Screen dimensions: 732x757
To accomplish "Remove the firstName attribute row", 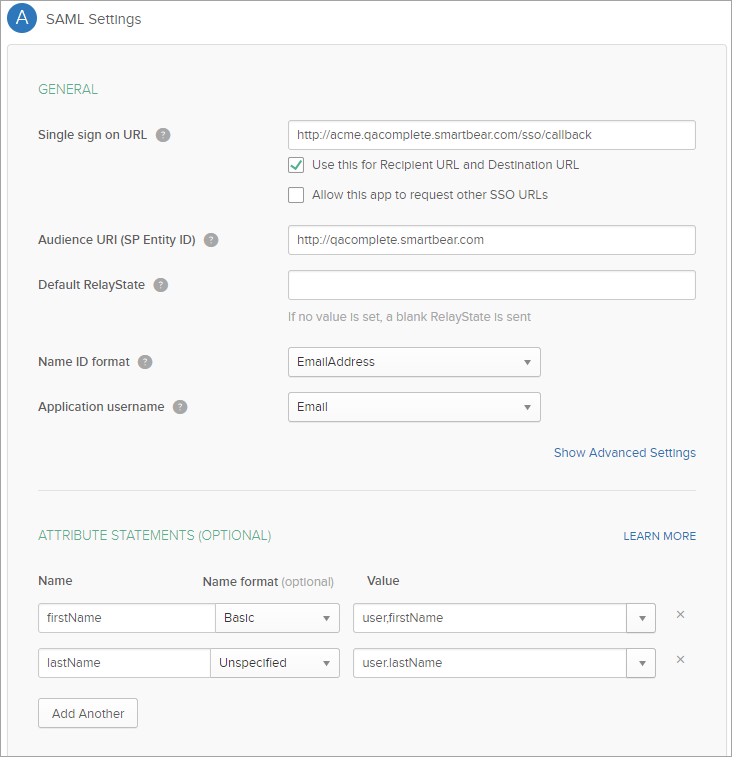I will coord(680,615).
